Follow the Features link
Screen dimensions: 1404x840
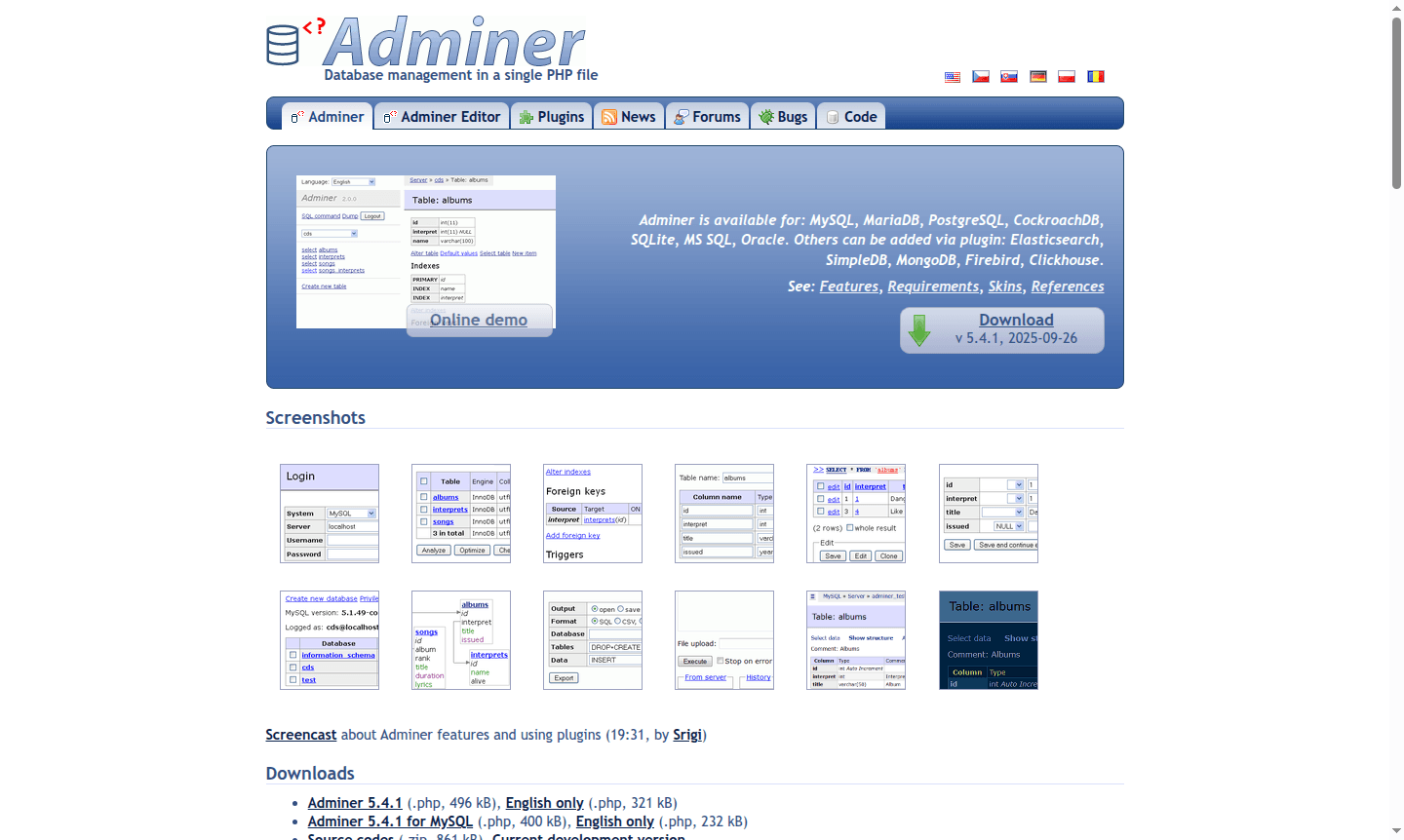pos(848,286)
